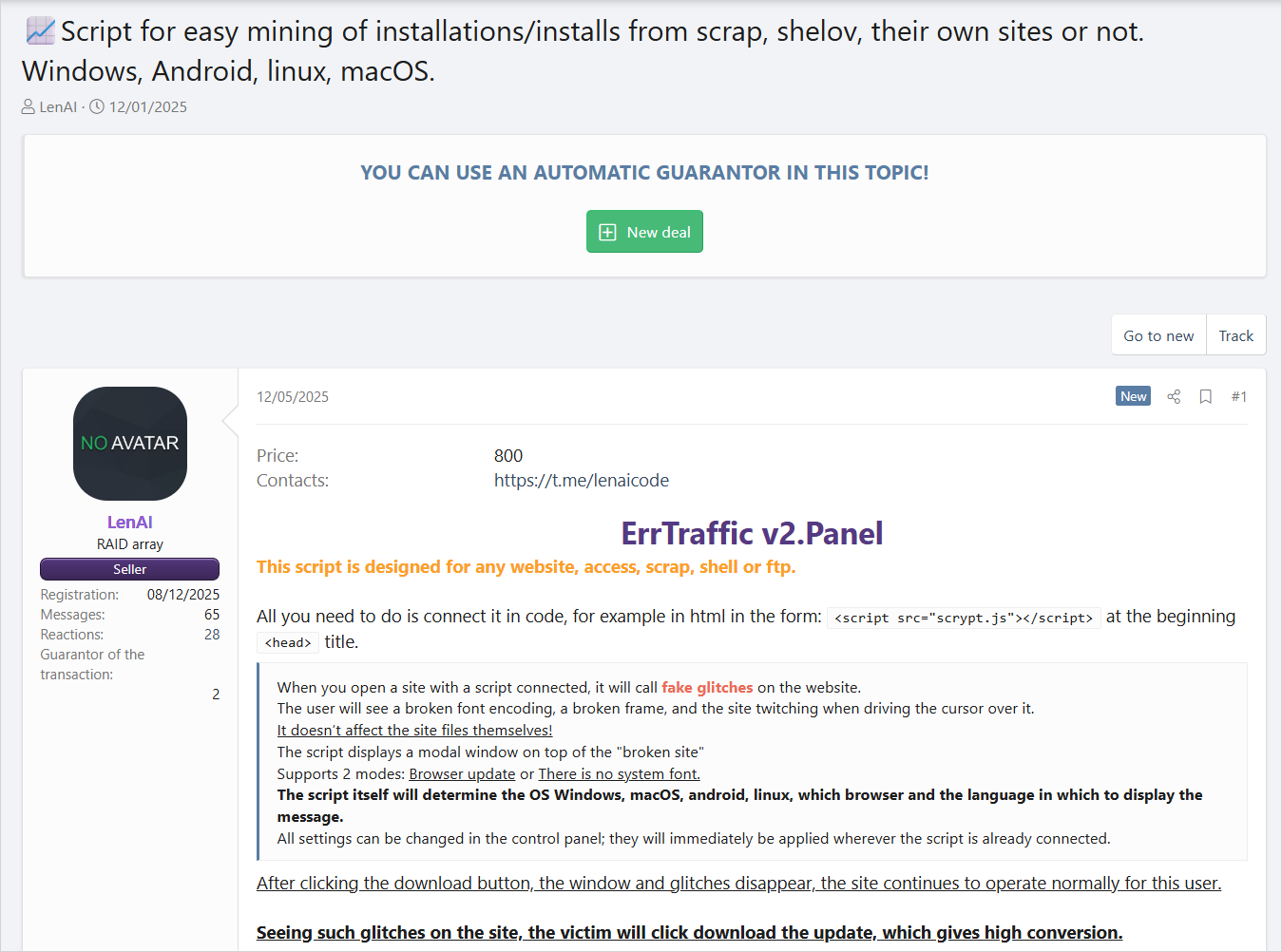Open the LenAI profile link
Screen dimensions: 1282x952
(129, 522)
